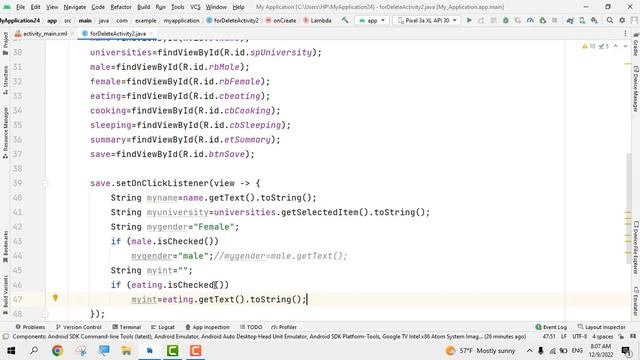Open the Bookmarks sidebar panel
The image size is (640, 360).
(5, 247)
